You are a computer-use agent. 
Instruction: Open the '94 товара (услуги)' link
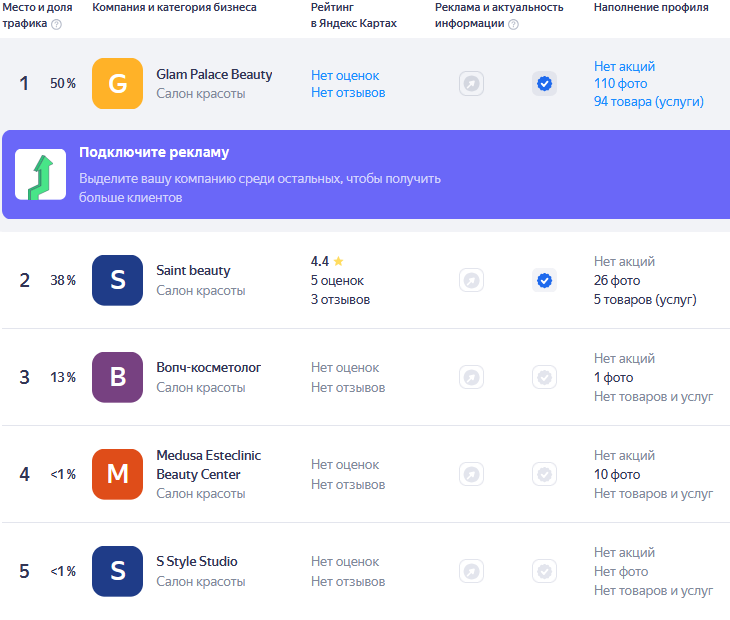[x=649, y=101]
